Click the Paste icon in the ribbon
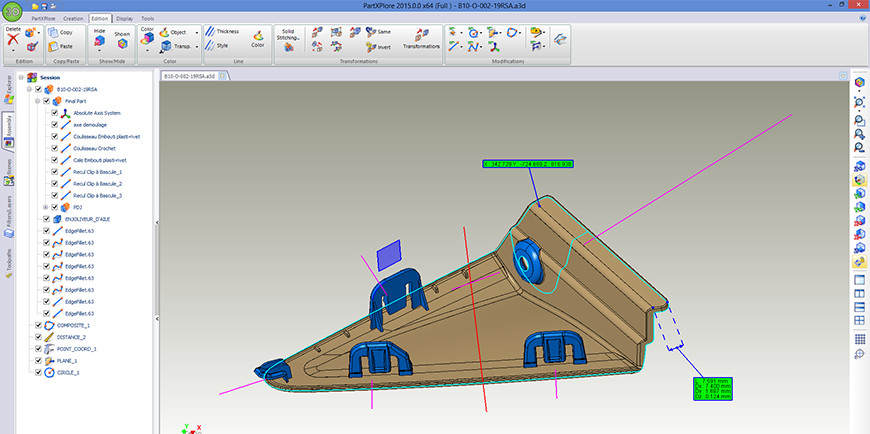Screen dimensions: 870x434 coord(53,46)
